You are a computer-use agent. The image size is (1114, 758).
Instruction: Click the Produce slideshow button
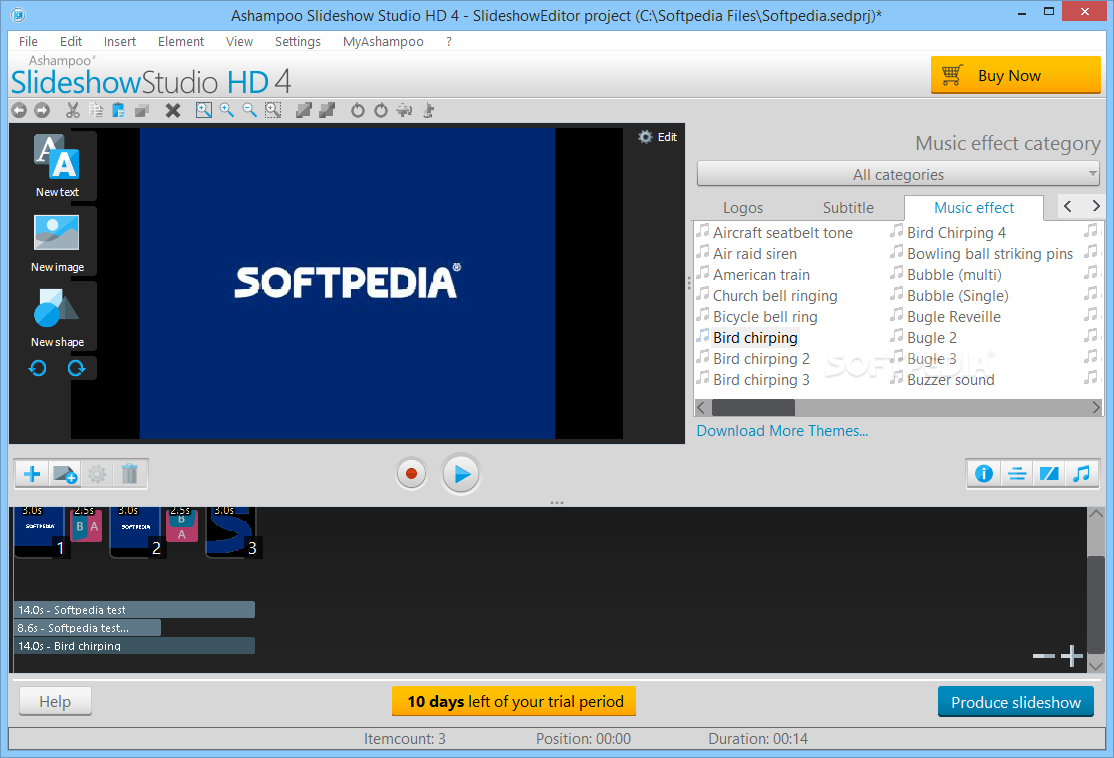(x=1015, y=702)
